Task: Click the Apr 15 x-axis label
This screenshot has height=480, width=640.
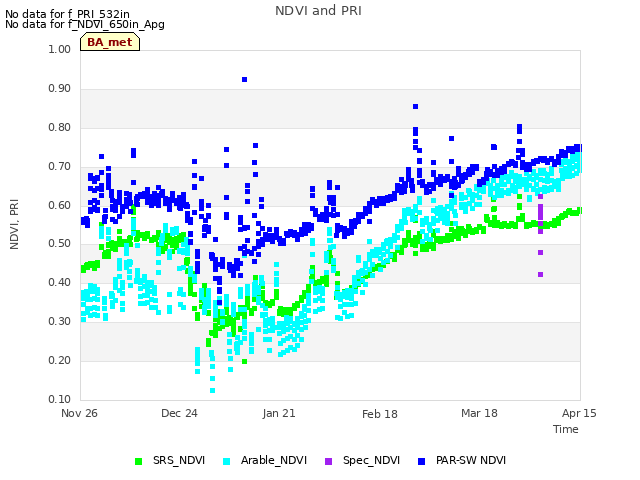Action: (x=579, y=413)
